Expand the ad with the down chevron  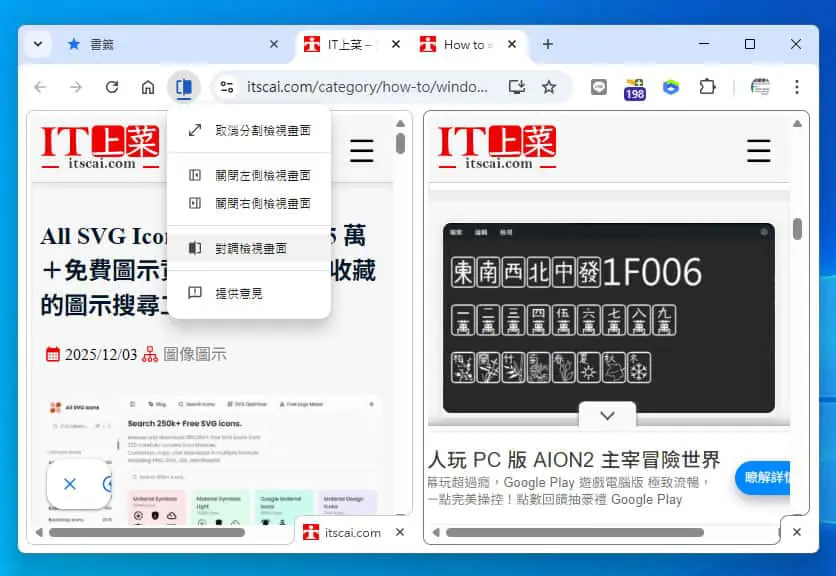click(x=607, y=415)
